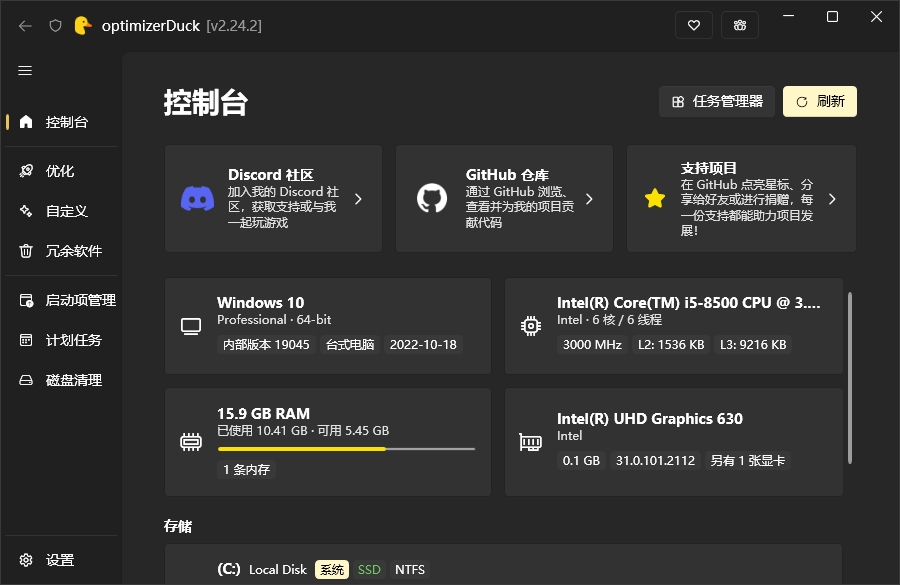The height and width of the screenshot is (585, 900).
Task: Click the 1 条内存 tag
Action: tap(246, 470)
